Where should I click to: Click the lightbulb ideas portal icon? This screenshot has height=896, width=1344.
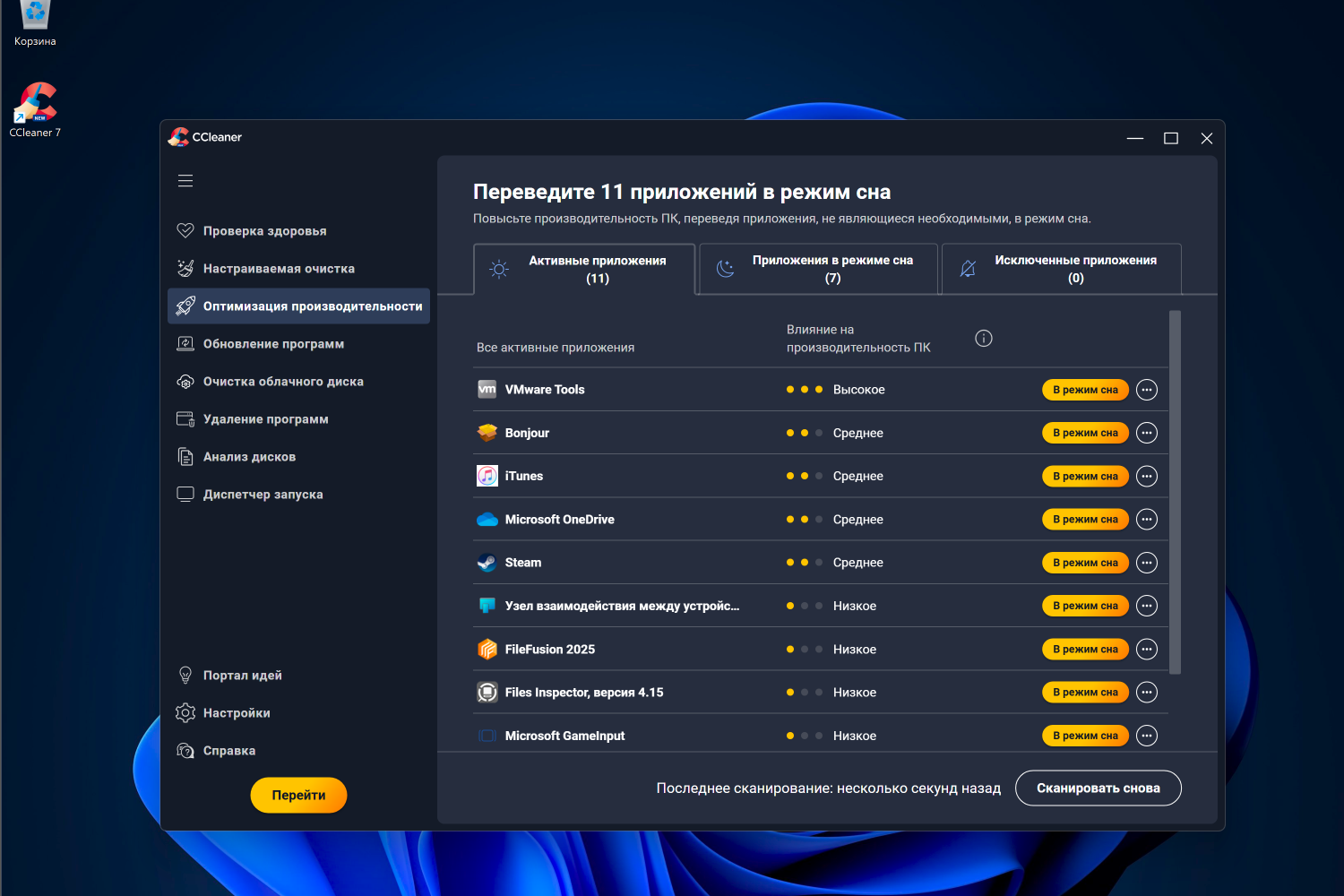pyautogui.click(x=185, y=675)
